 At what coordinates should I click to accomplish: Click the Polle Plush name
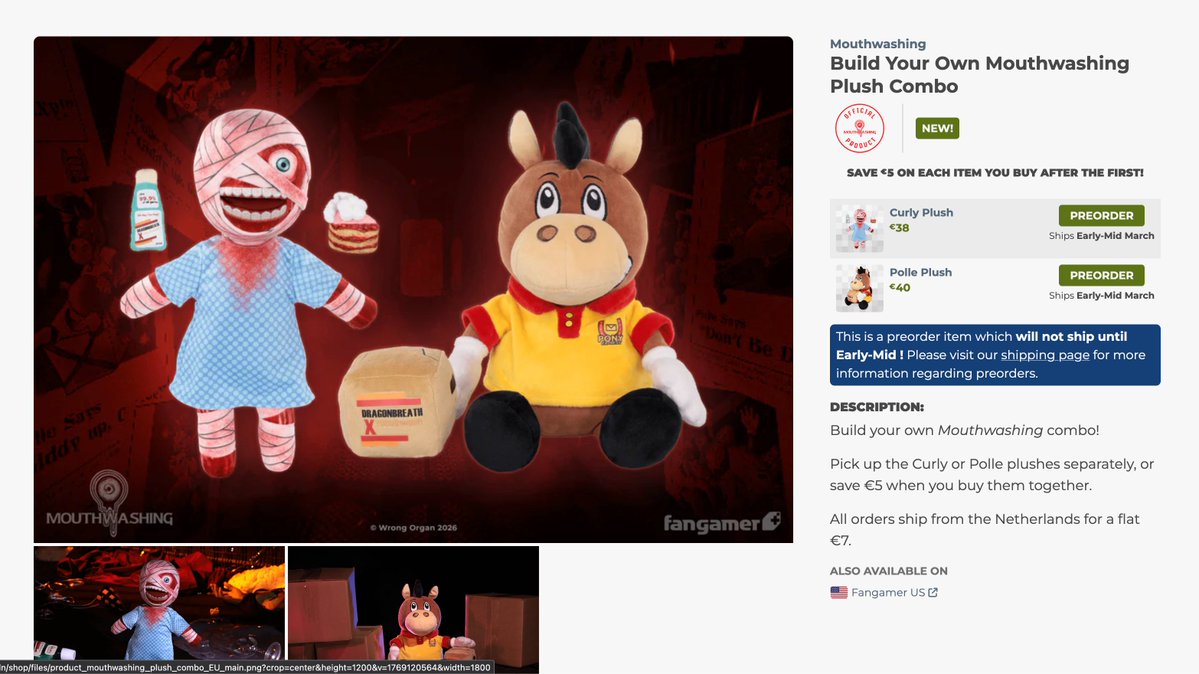click(x=920, y=272)
